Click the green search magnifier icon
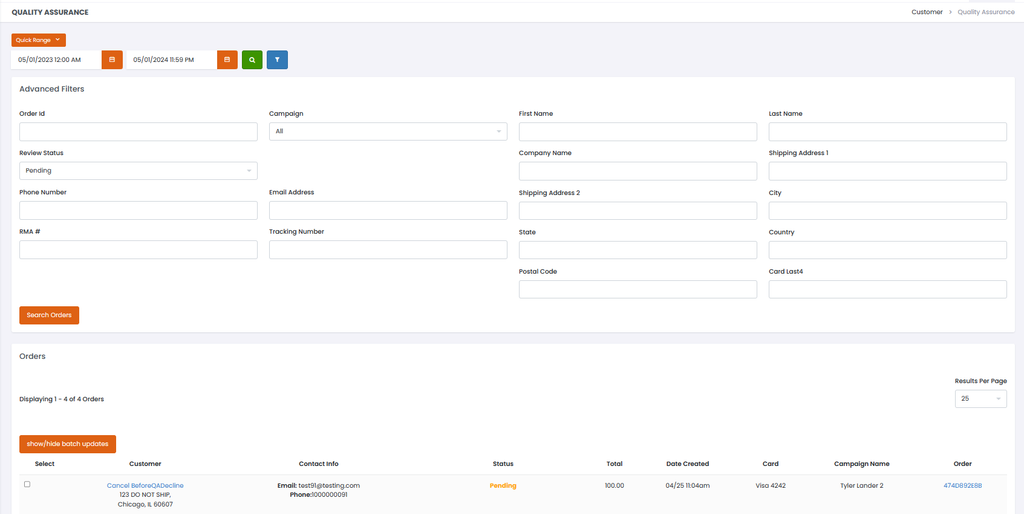Viewport: 1024px width, 514px height. 252,60
